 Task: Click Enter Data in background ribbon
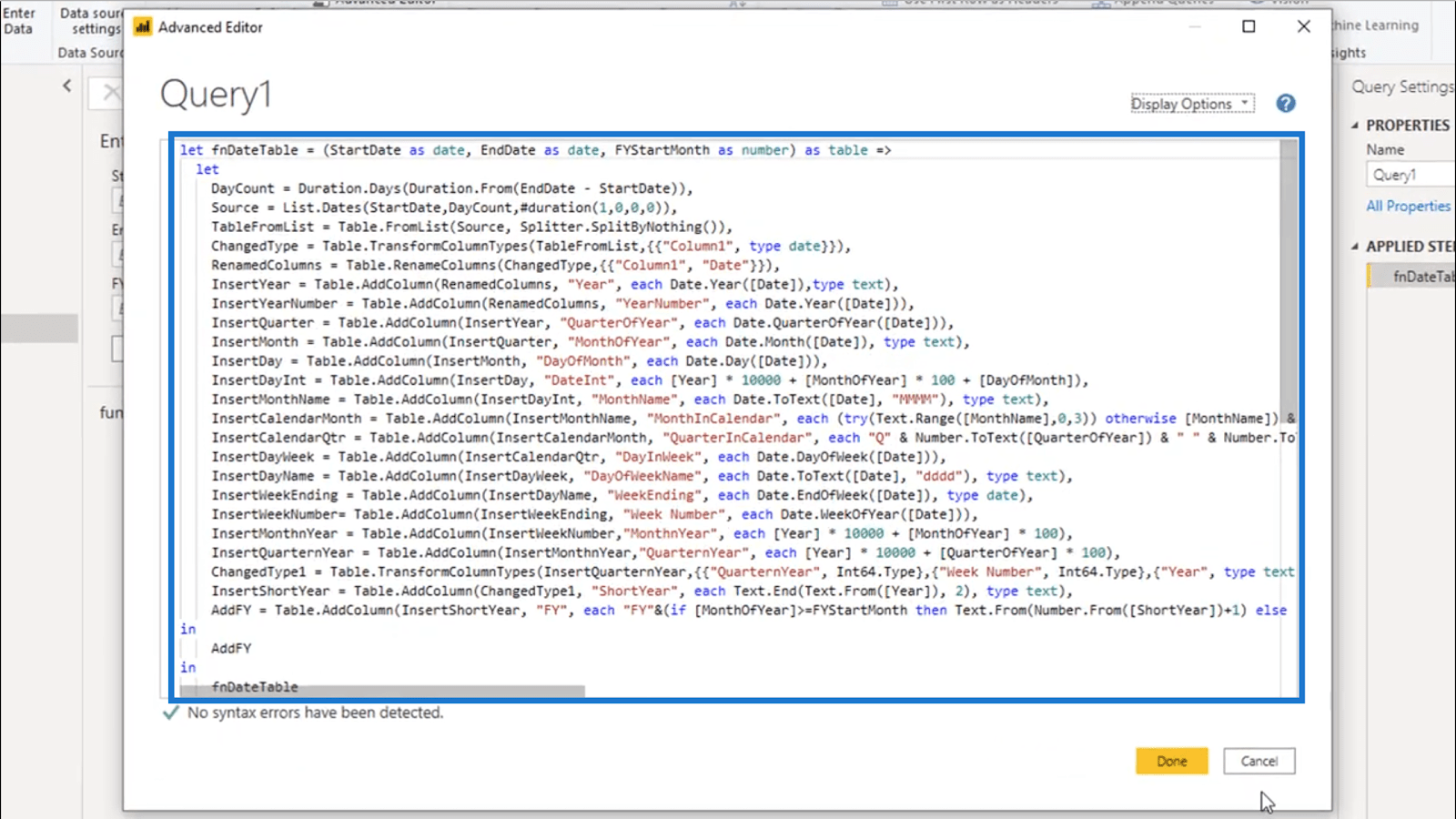[18, 21]
